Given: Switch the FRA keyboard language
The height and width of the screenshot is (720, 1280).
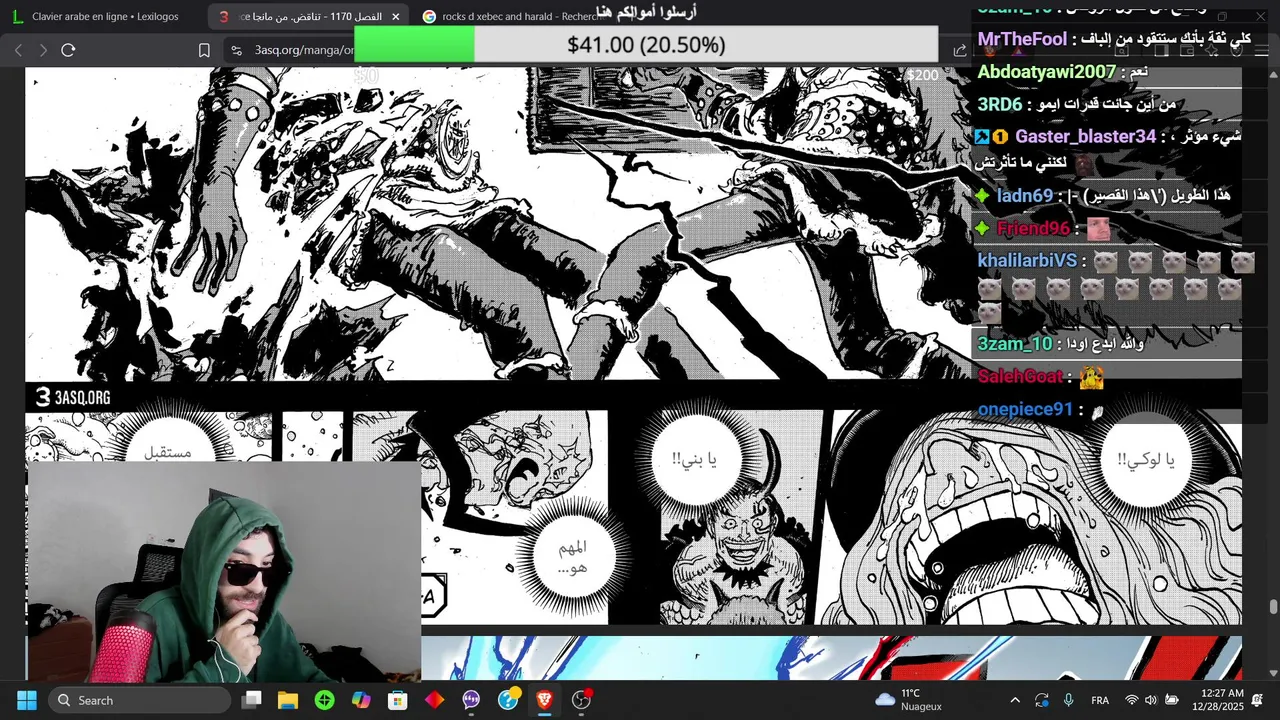Looking at the screenshot, I should click(1100, 700).
